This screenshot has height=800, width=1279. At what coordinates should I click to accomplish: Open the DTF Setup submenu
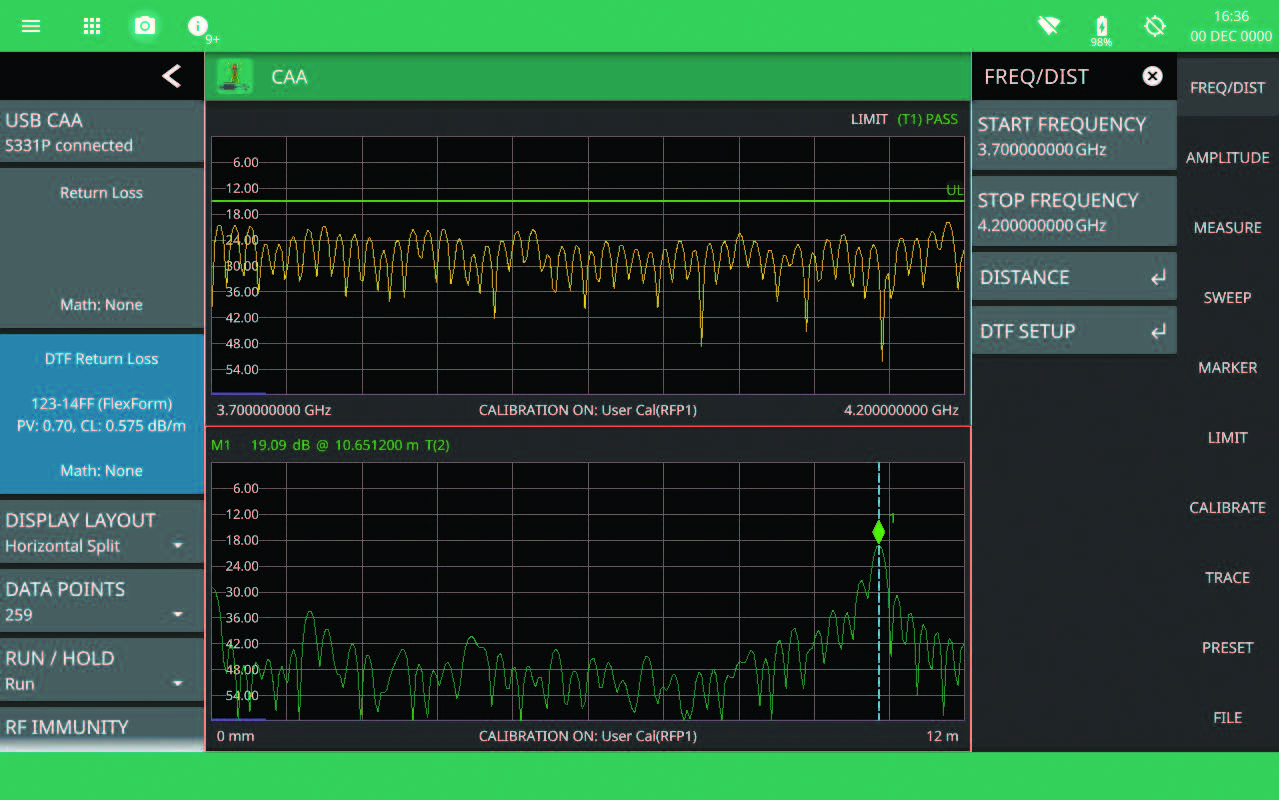[x=1073, y=331]
